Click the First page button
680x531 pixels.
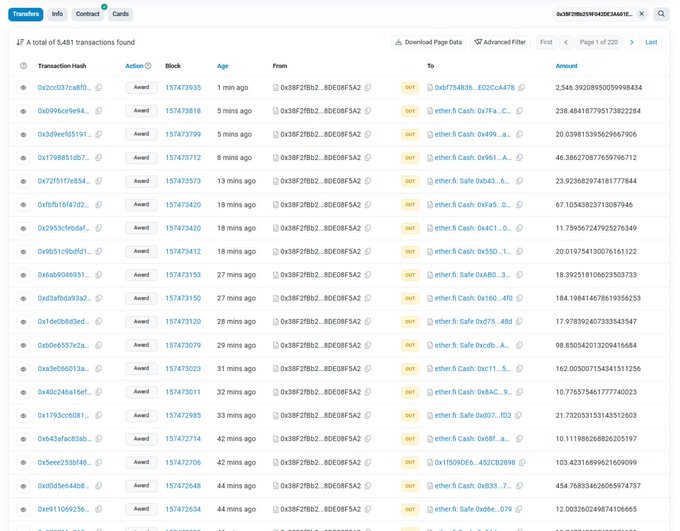pyautogui.click(x=546, y=42)
